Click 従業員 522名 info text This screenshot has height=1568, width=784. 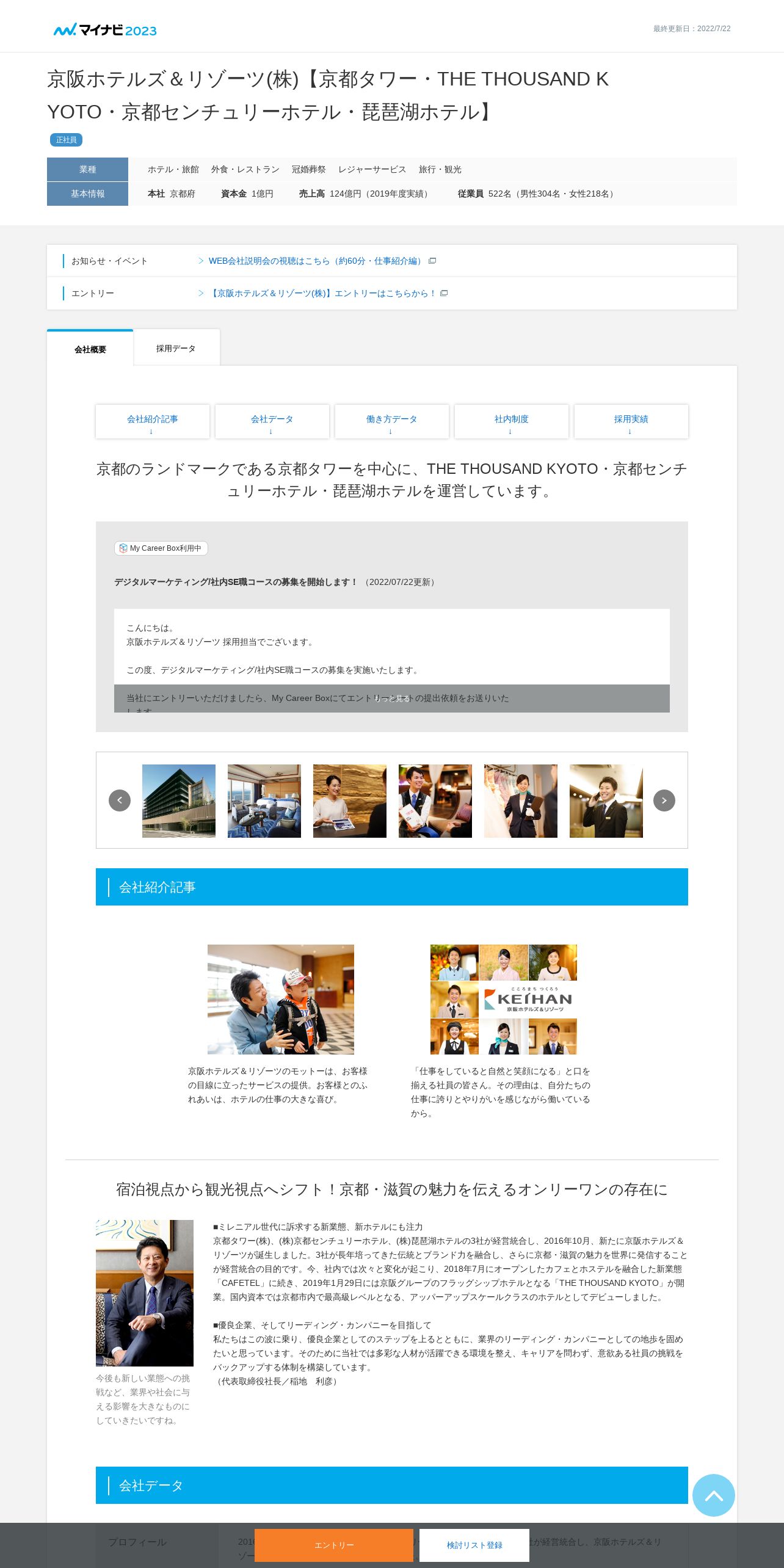[537, 194]
